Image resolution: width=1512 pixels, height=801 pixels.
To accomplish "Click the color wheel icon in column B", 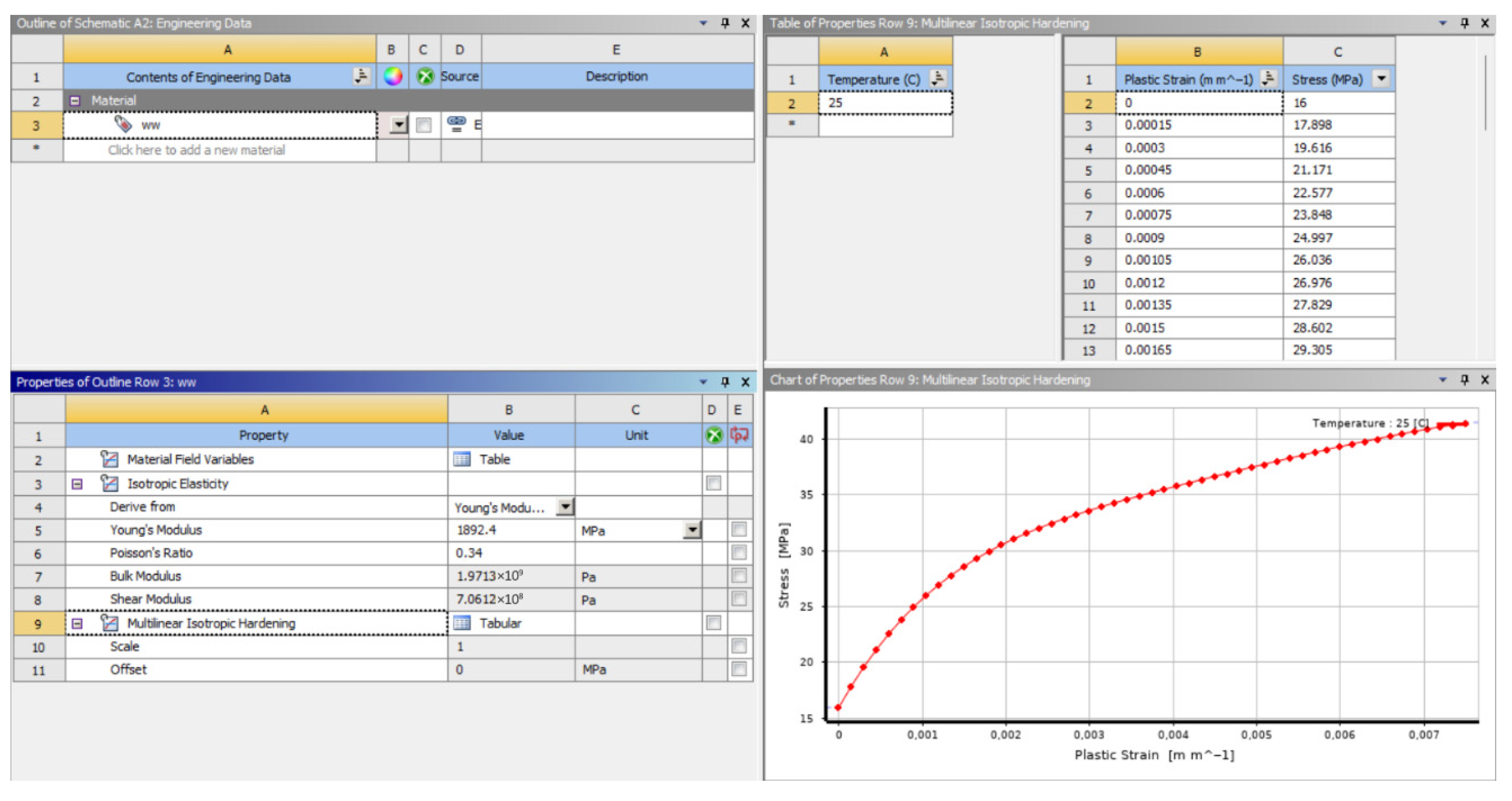I will [x=393, y=76].
